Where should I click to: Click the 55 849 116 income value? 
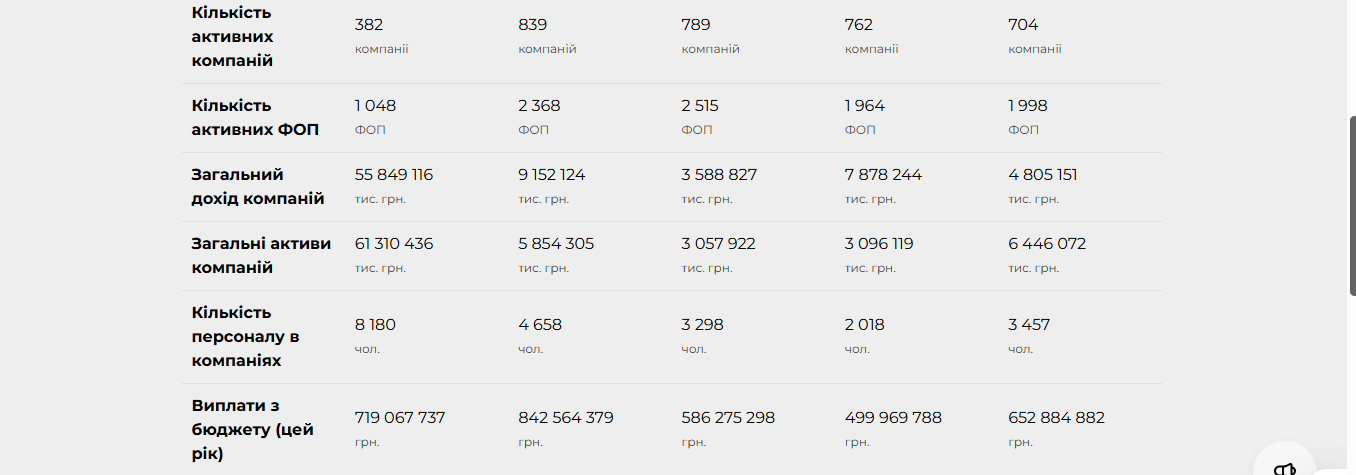tap(394, 175)
